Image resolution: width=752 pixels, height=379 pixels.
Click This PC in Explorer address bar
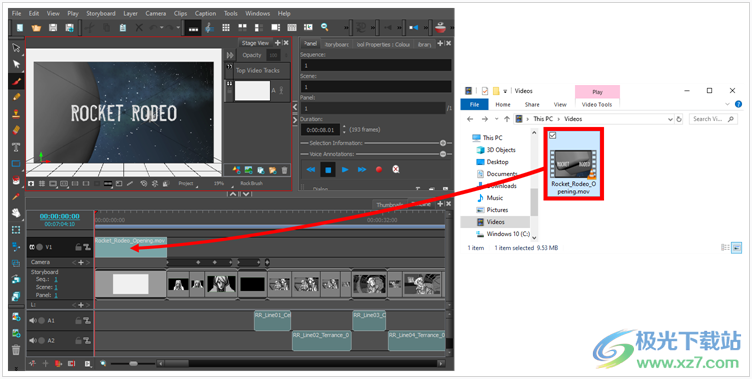click(543, 119)
